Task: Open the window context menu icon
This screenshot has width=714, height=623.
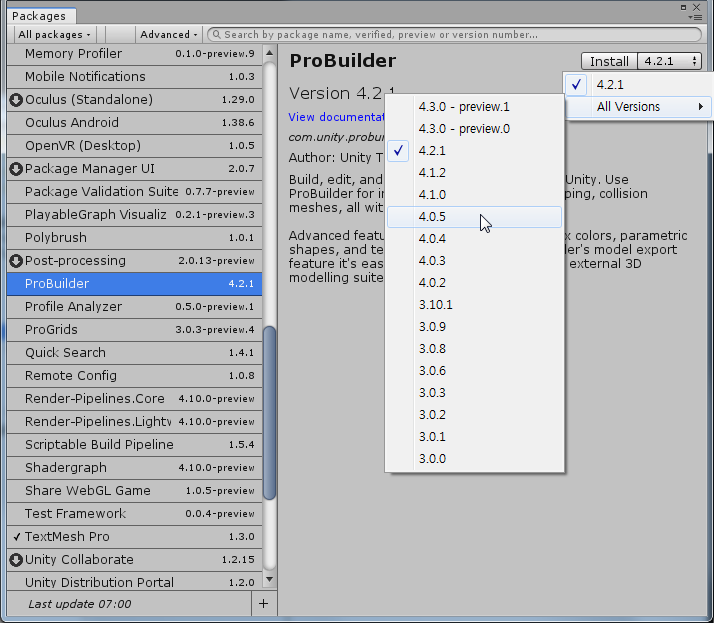Action: [695, 17]
